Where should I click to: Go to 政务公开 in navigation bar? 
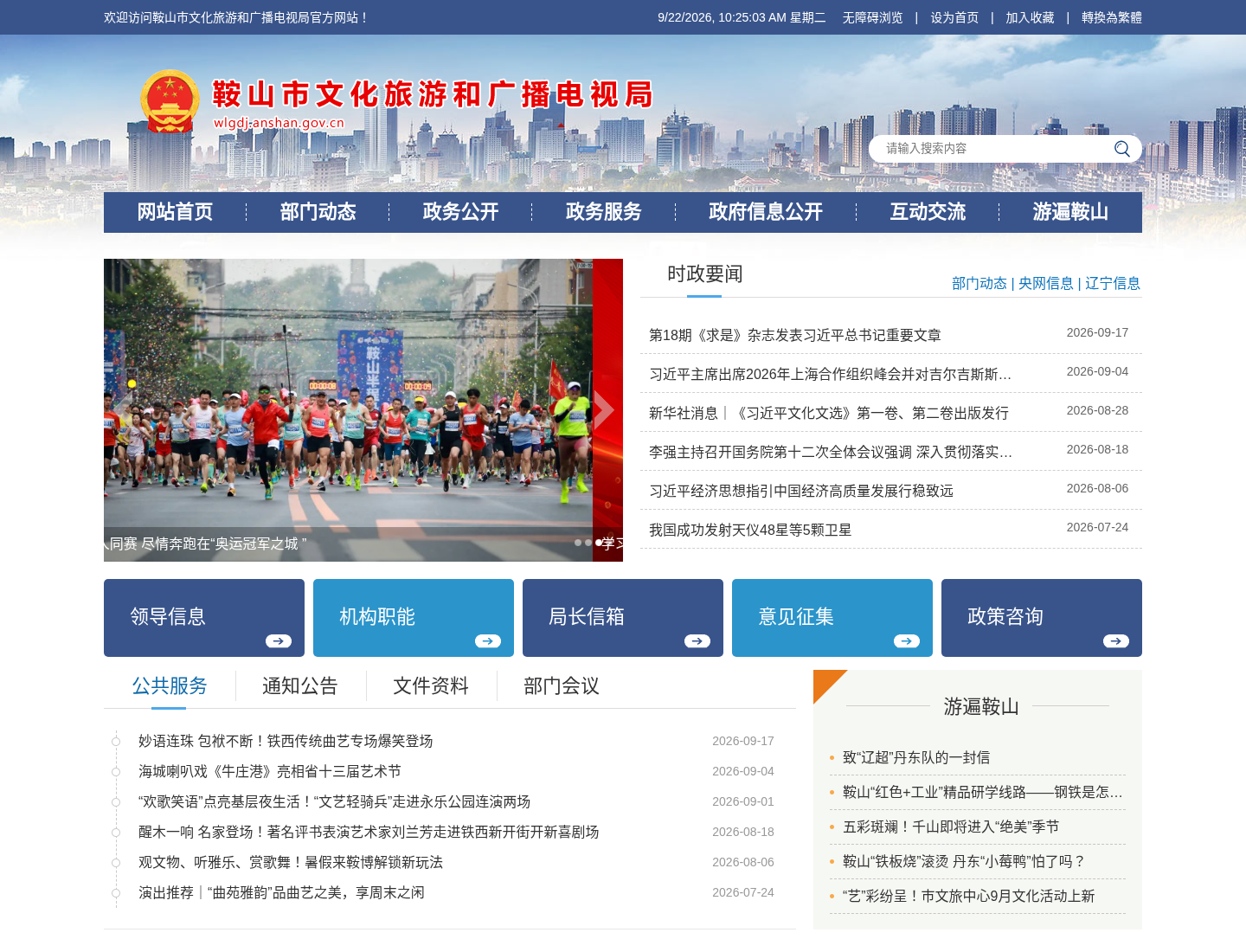point(460,212)
